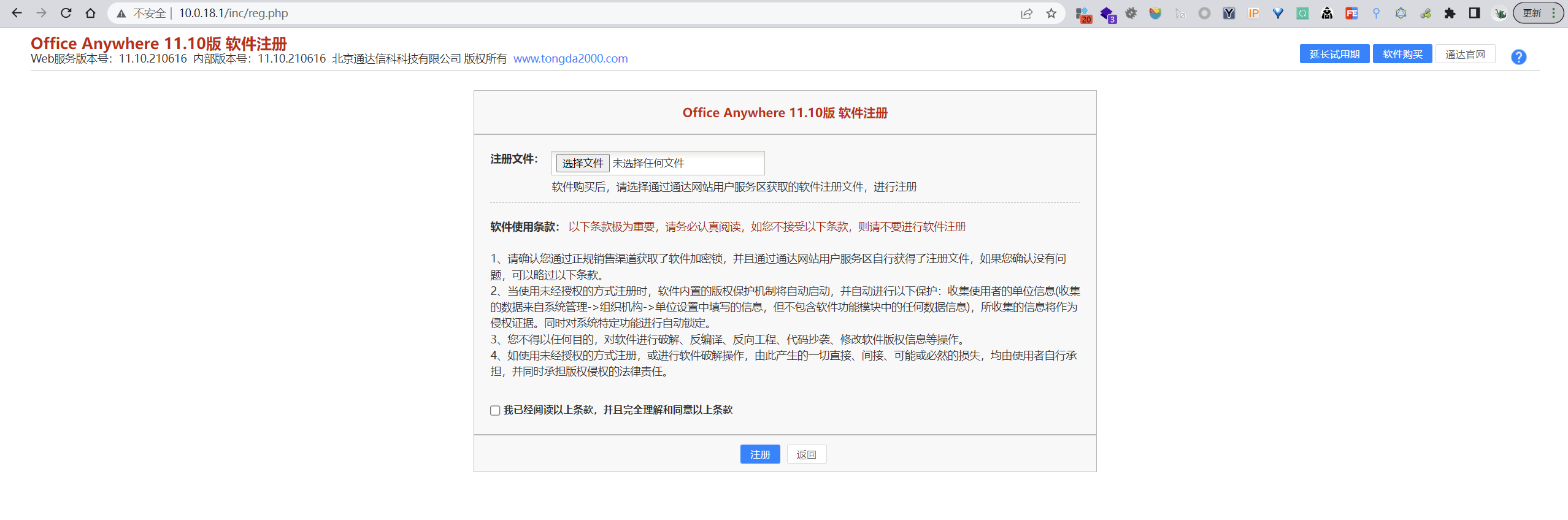Open the green refresh-square extension

pos(1302,13)
